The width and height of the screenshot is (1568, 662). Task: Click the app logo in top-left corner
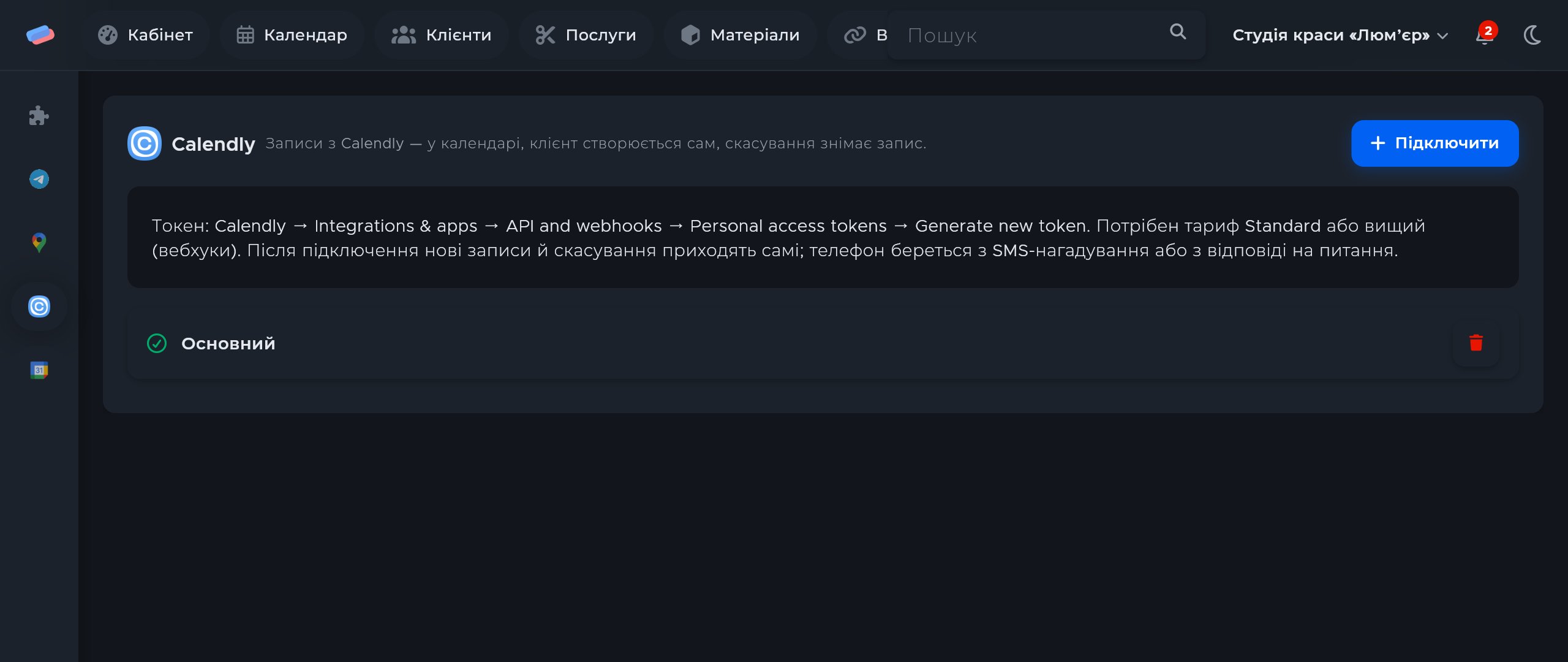(x=40, y=35)
